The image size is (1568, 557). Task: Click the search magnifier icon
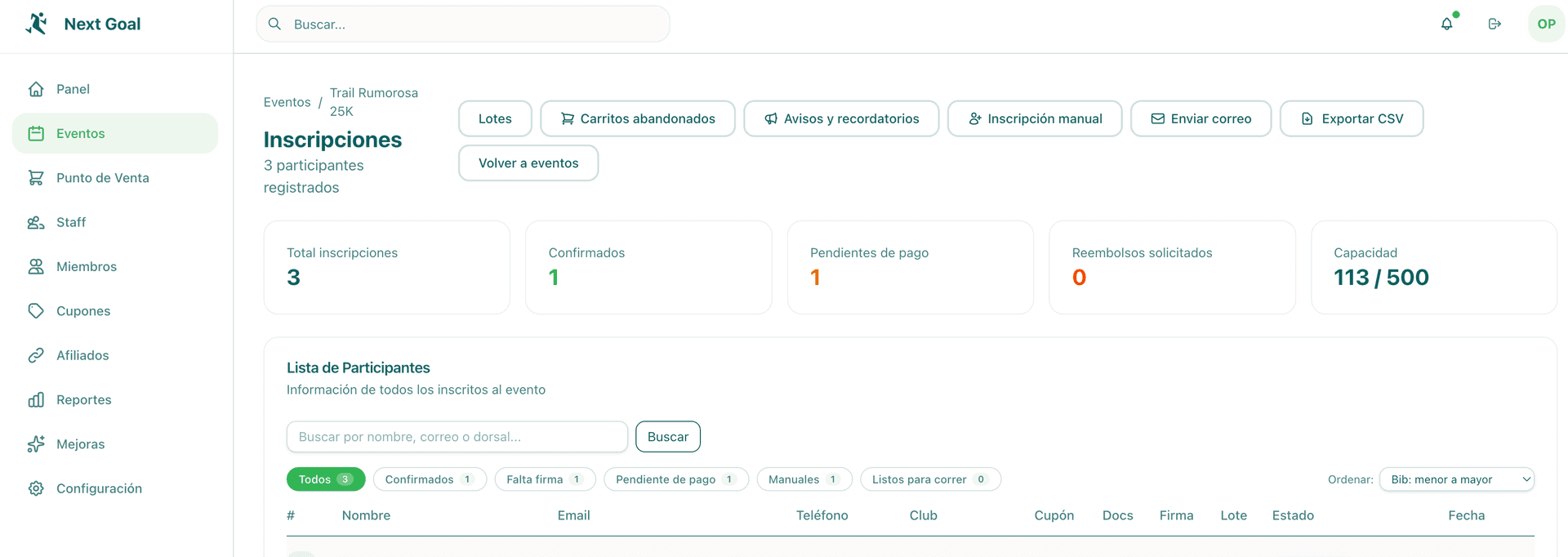click(x=275, y=24)
